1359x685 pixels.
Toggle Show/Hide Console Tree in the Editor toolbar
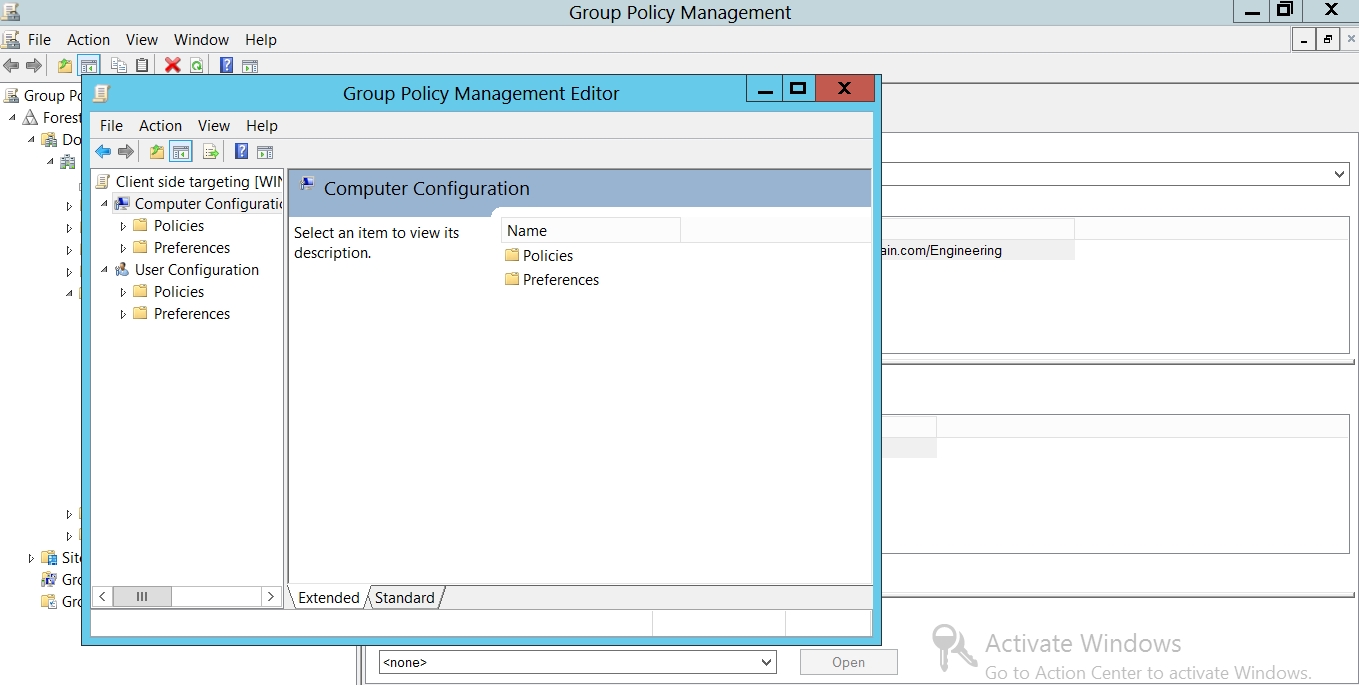[x=181, y=152]
